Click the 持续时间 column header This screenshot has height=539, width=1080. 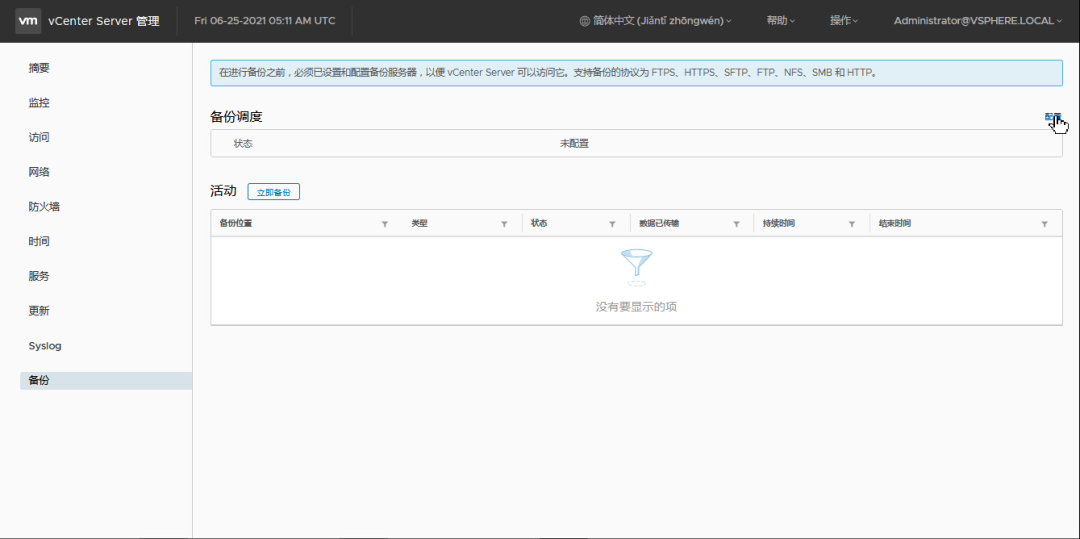tap(779, 224)
